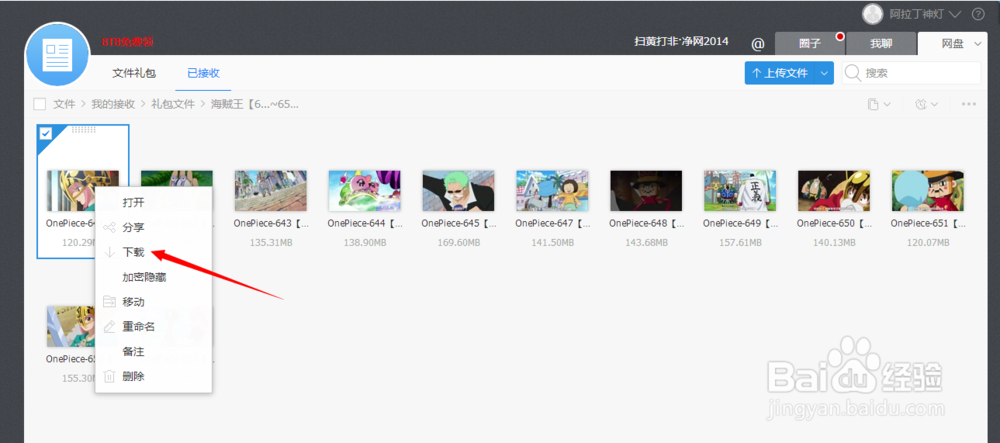Open the more options ellipsis menu

pyautogui.click(x=969, y=104)
